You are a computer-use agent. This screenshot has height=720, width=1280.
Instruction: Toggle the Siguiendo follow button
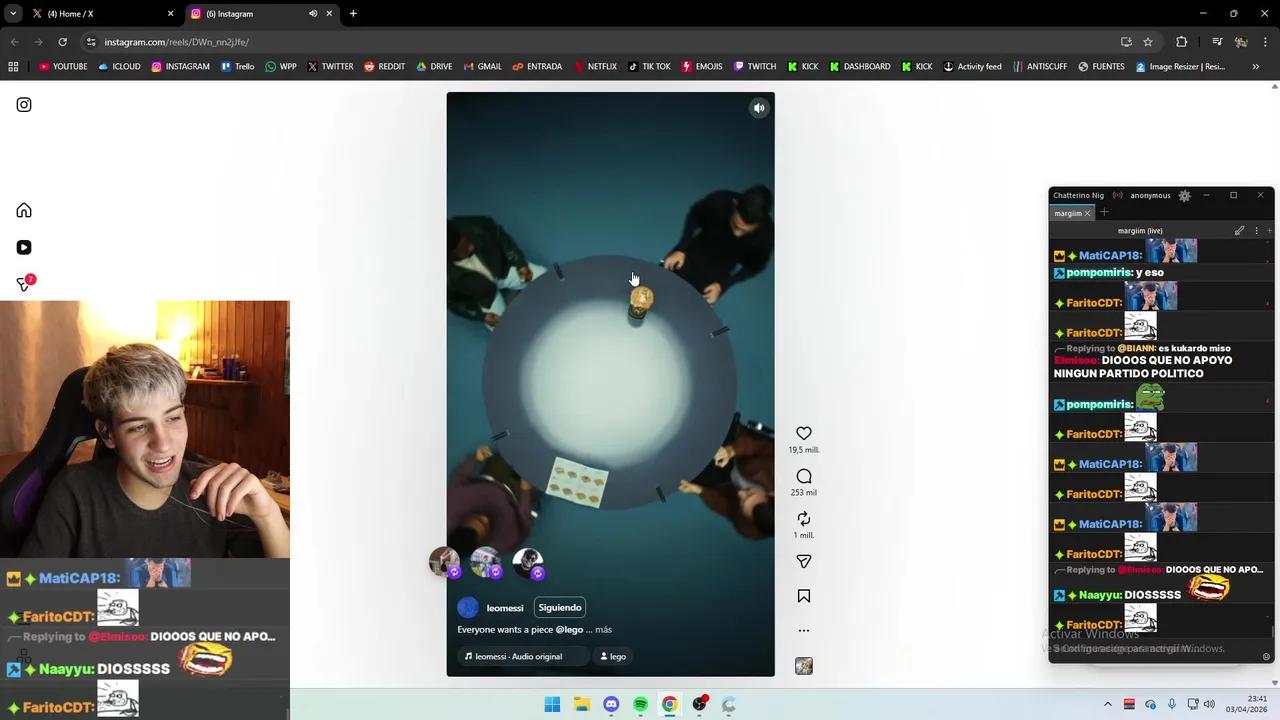(559, 607)
